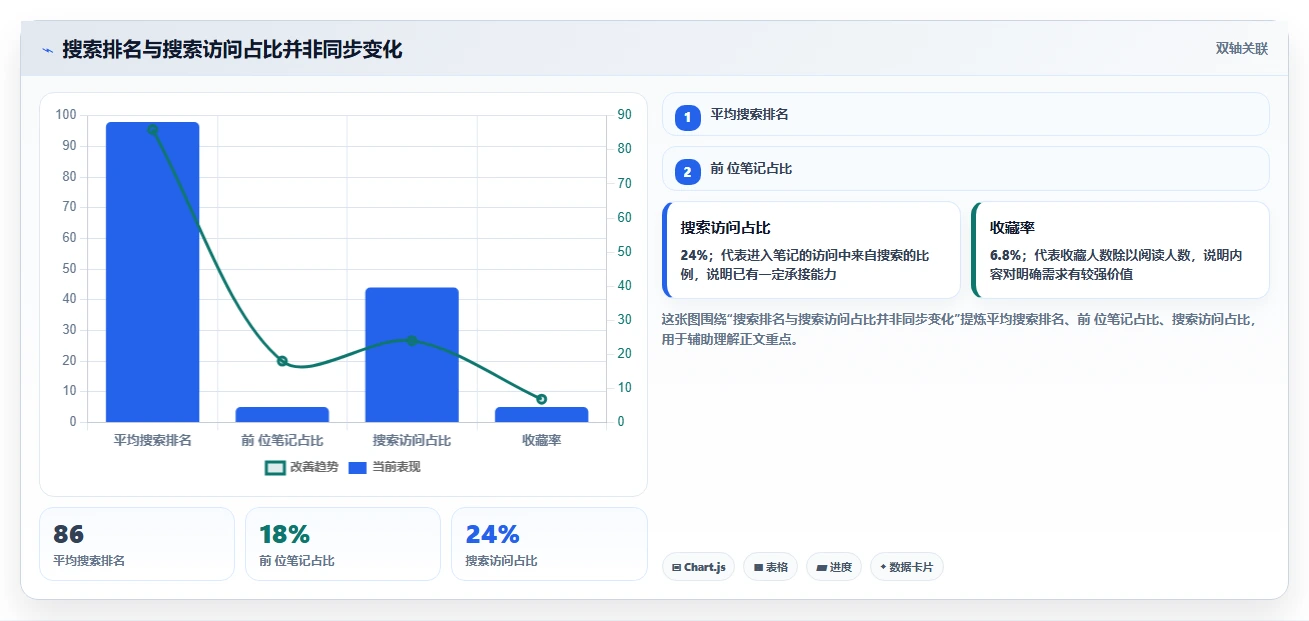Click x-axis label 收藏率
The height and width of the screenshot is (621, 1309).
[x=541, y=440]
